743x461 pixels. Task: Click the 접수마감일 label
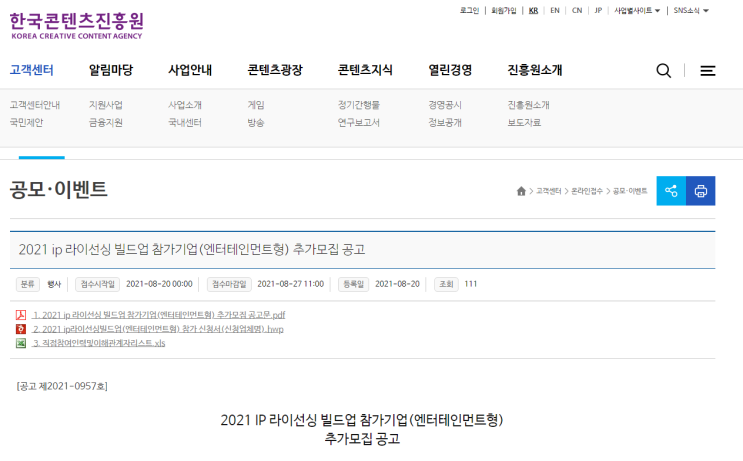pyautogui.click(x=229, y=284)
